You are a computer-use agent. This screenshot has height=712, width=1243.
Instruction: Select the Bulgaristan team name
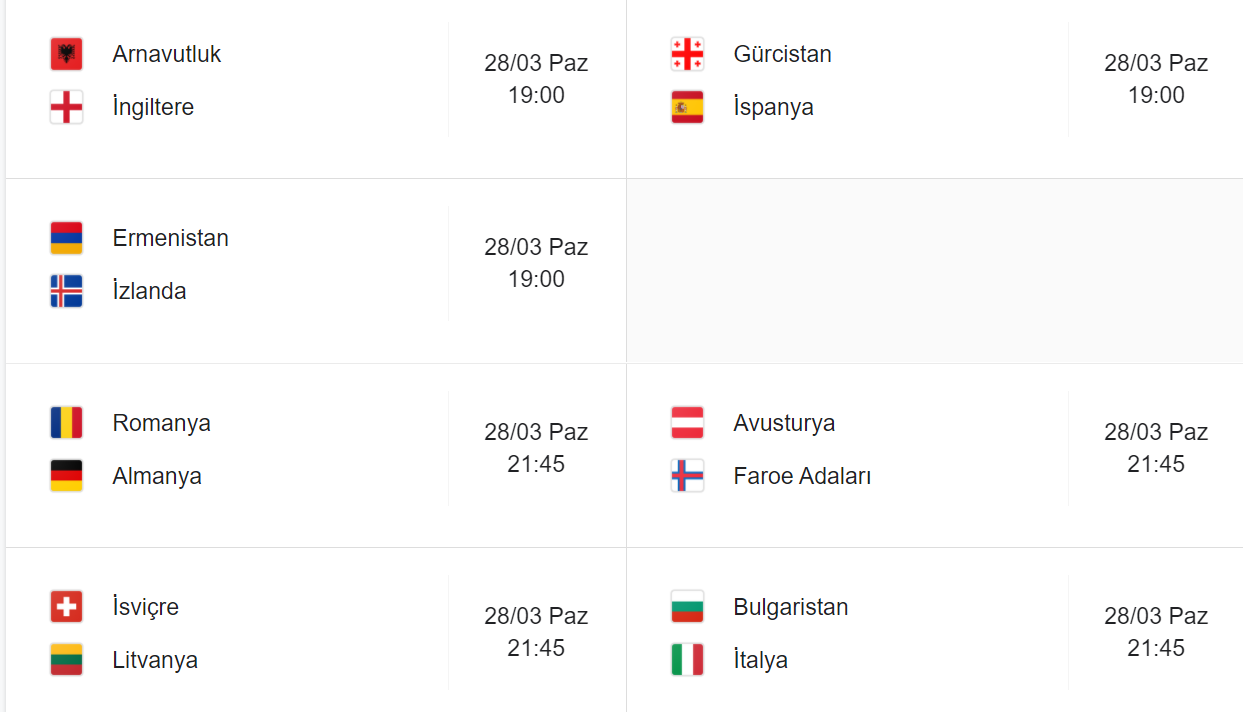click(790, 607)
